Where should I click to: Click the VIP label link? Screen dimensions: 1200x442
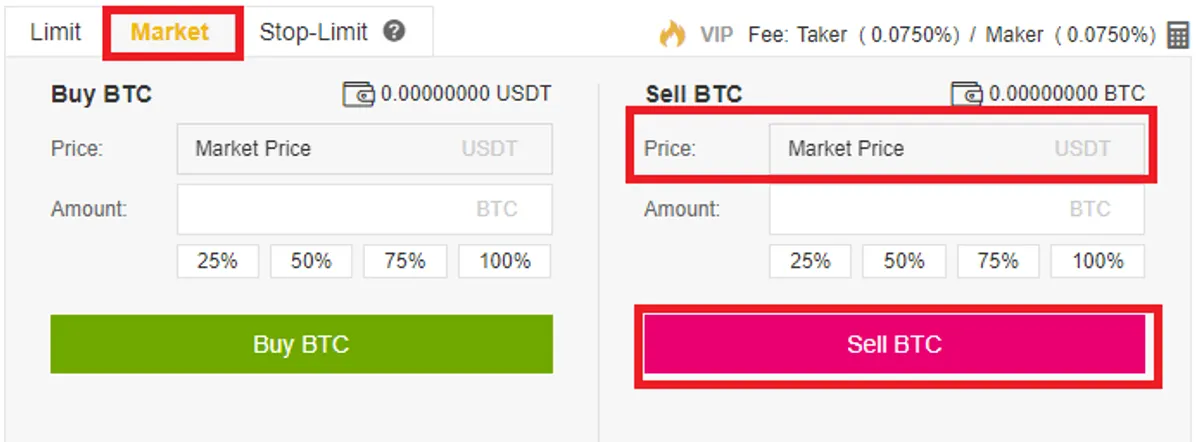[717, 34]
